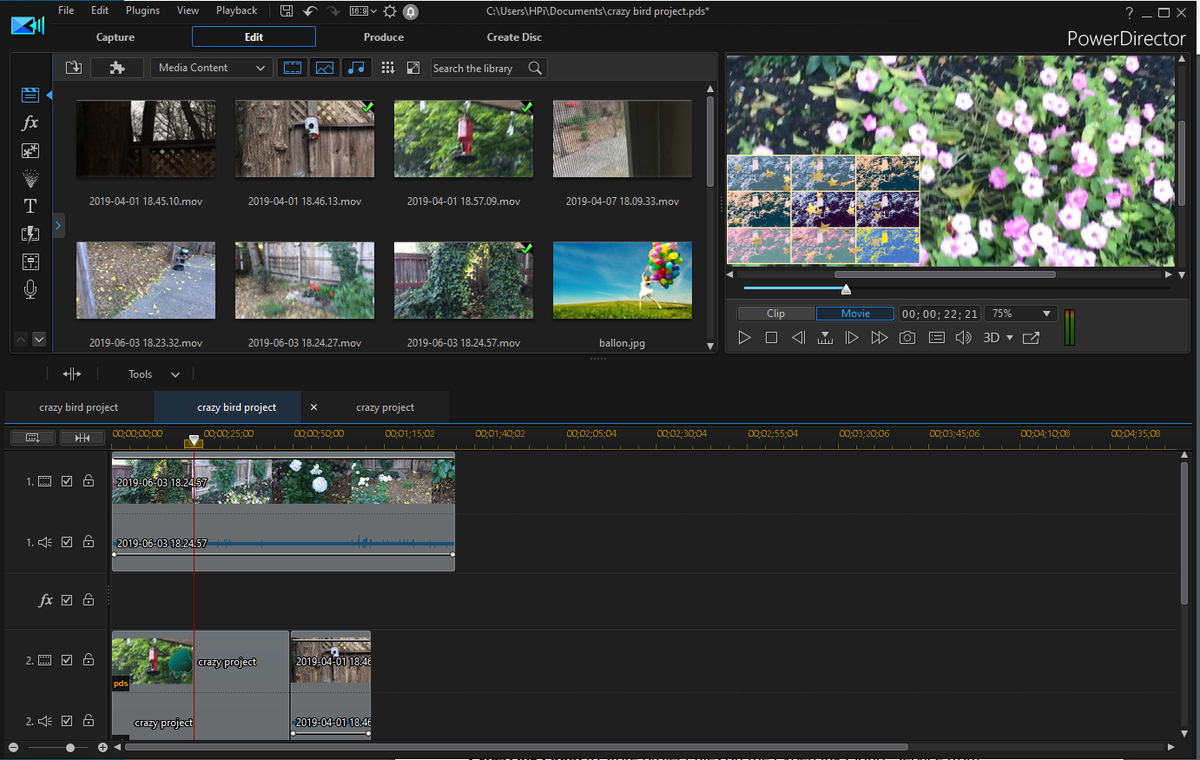
Task: Show only audio files filter icon
Action: 356,68
